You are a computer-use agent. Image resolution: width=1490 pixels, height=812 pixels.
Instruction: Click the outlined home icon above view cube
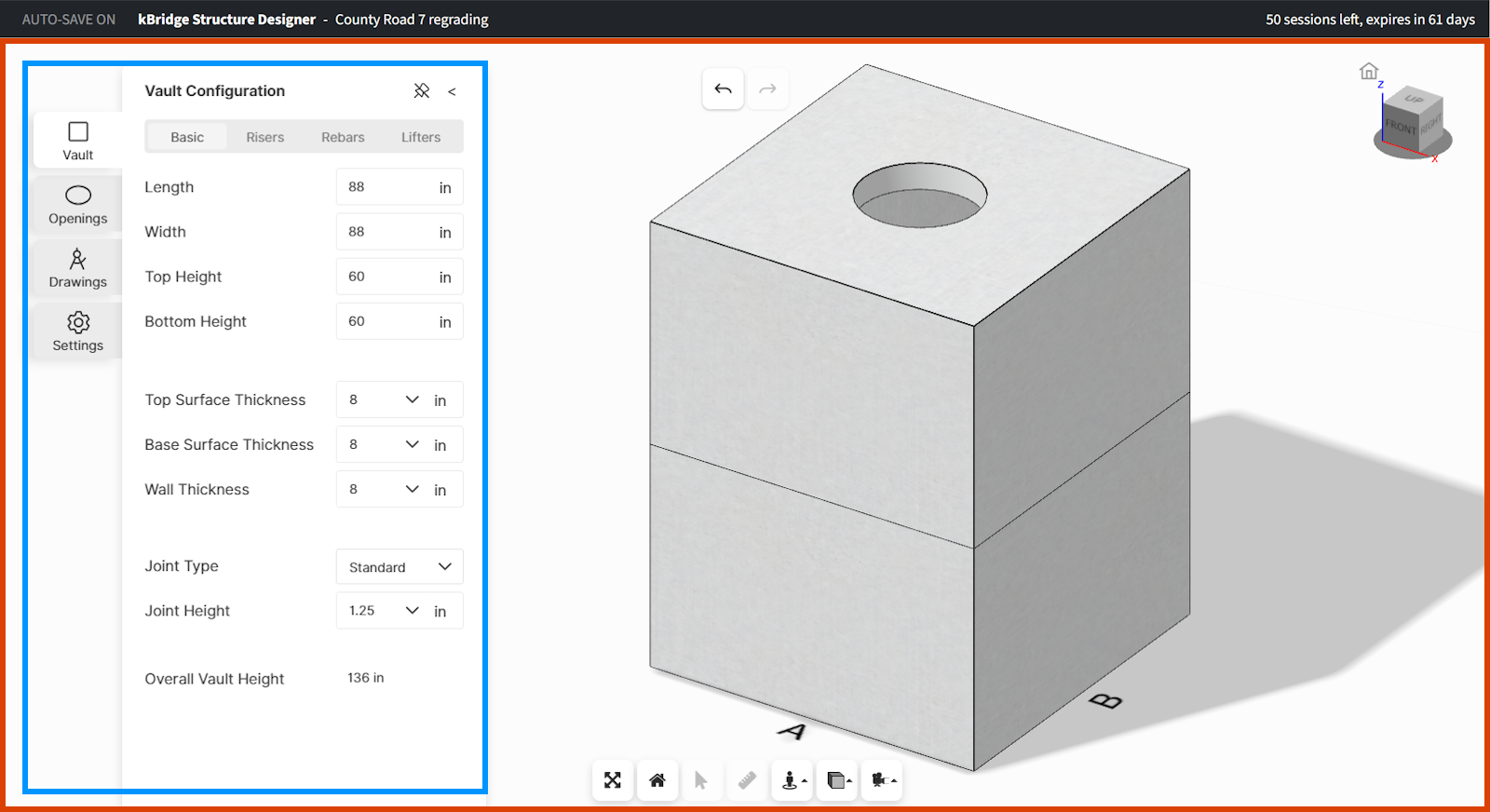point(1368,72)
